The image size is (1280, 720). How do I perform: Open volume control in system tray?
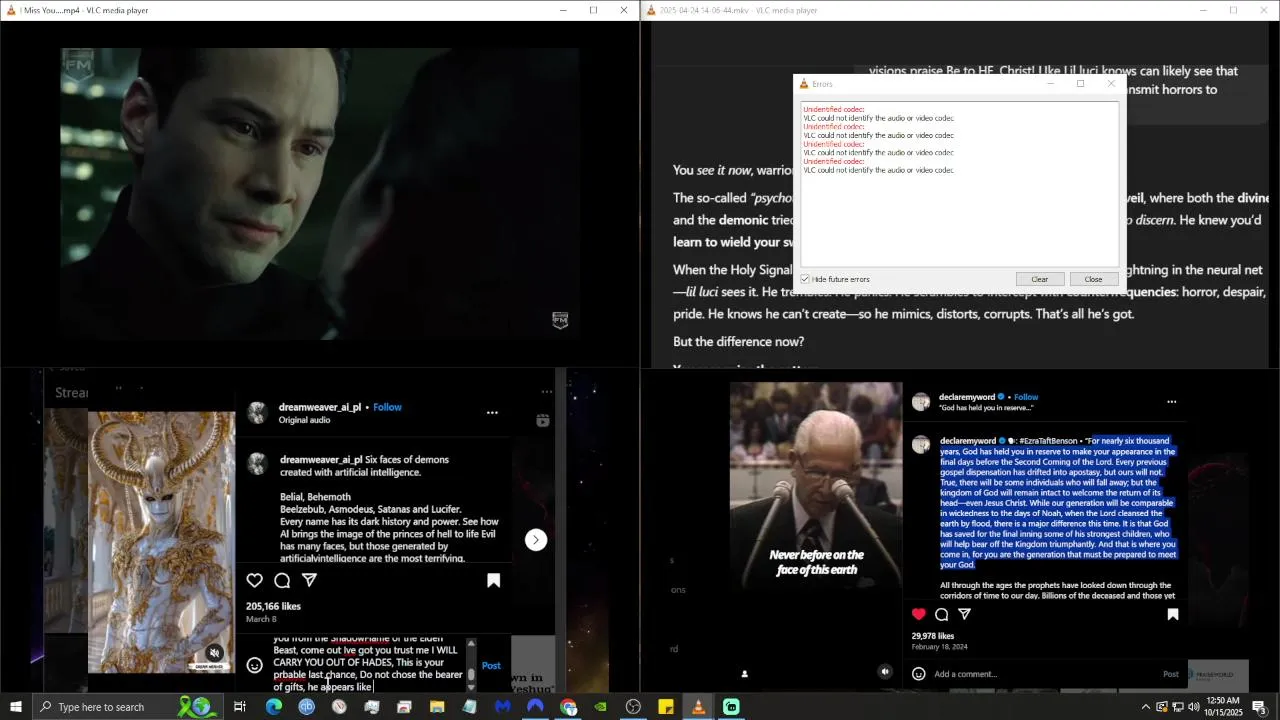pos(1193,707)
